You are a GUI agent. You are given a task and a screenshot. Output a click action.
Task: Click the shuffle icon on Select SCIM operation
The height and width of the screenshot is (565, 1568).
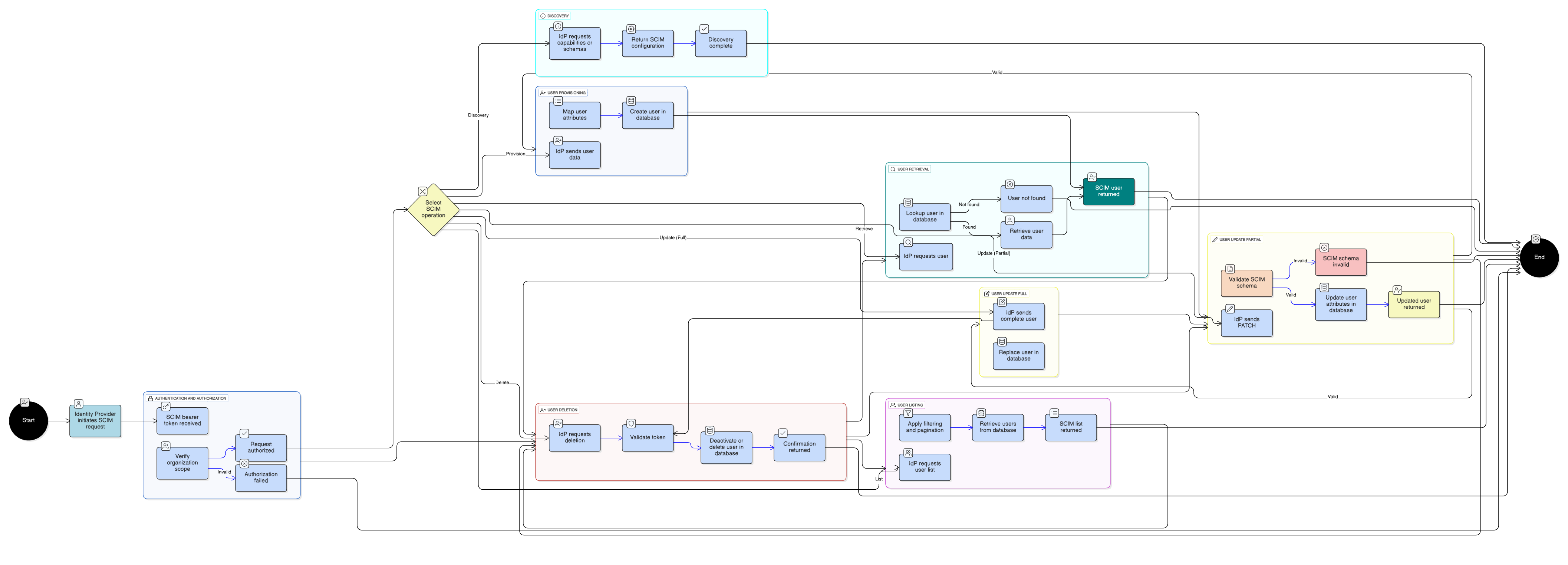coord(422,191)
